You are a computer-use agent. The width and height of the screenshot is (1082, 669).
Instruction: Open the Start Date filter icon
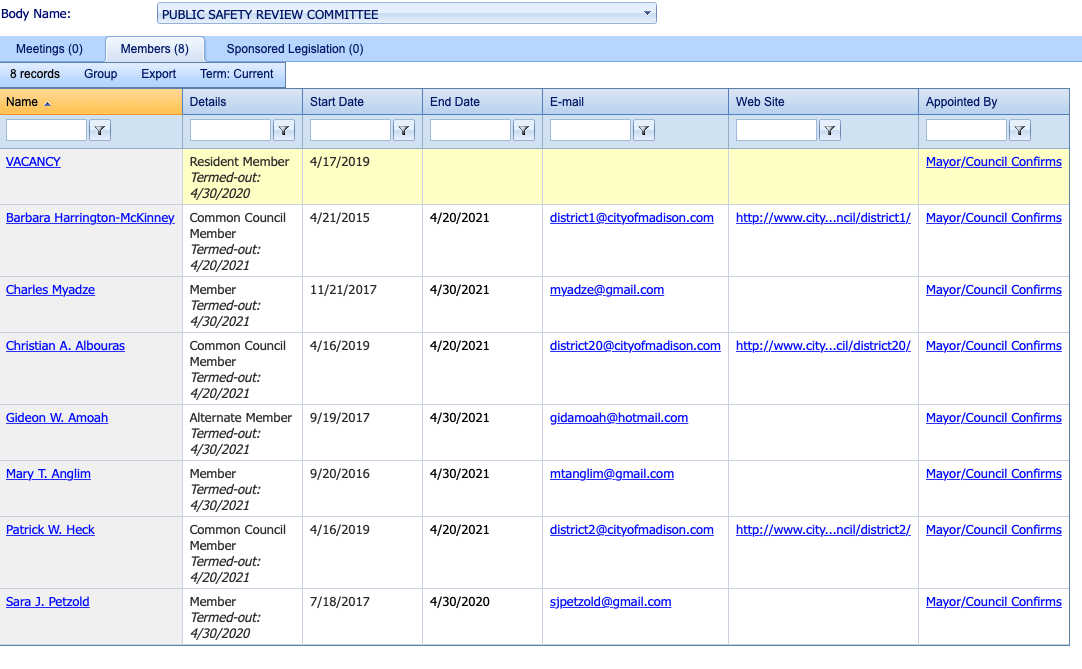click(x=404, y=130)
